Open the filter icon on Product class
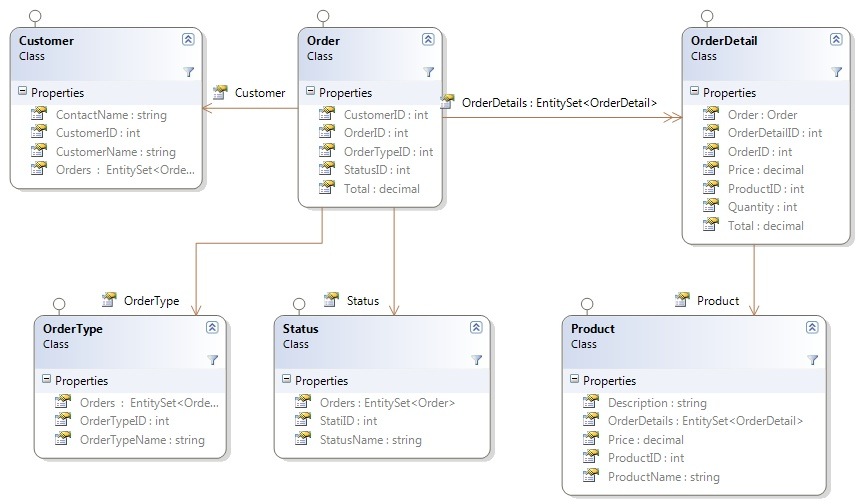The height and width of the screenshot is (504, 859). point(812,360)
